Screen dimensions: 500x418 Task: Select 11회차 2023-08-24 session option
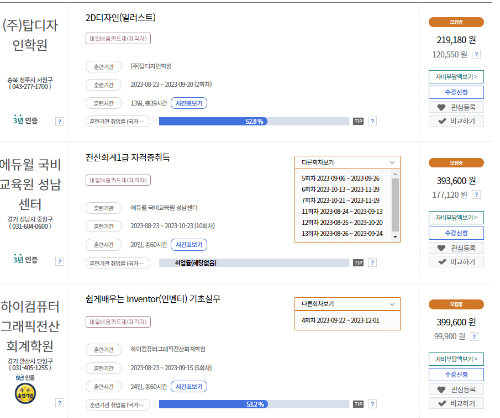pyautogui.click(x=342, y=212)
